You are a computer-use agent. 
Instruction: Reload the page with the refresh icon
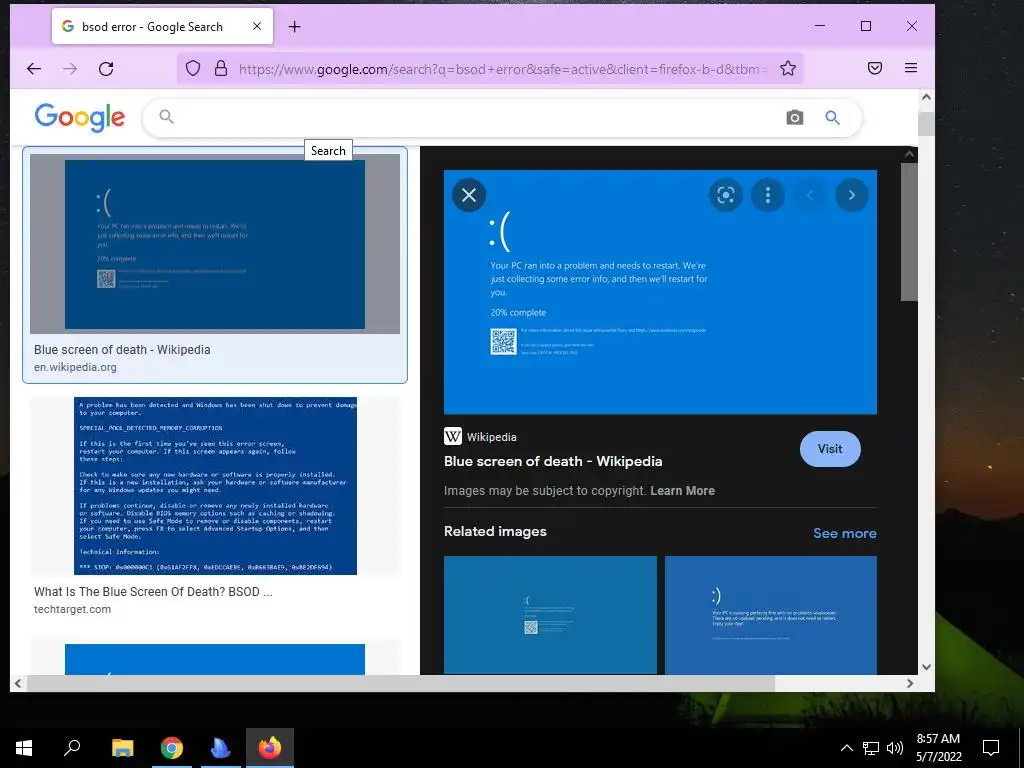pos(106,69)
